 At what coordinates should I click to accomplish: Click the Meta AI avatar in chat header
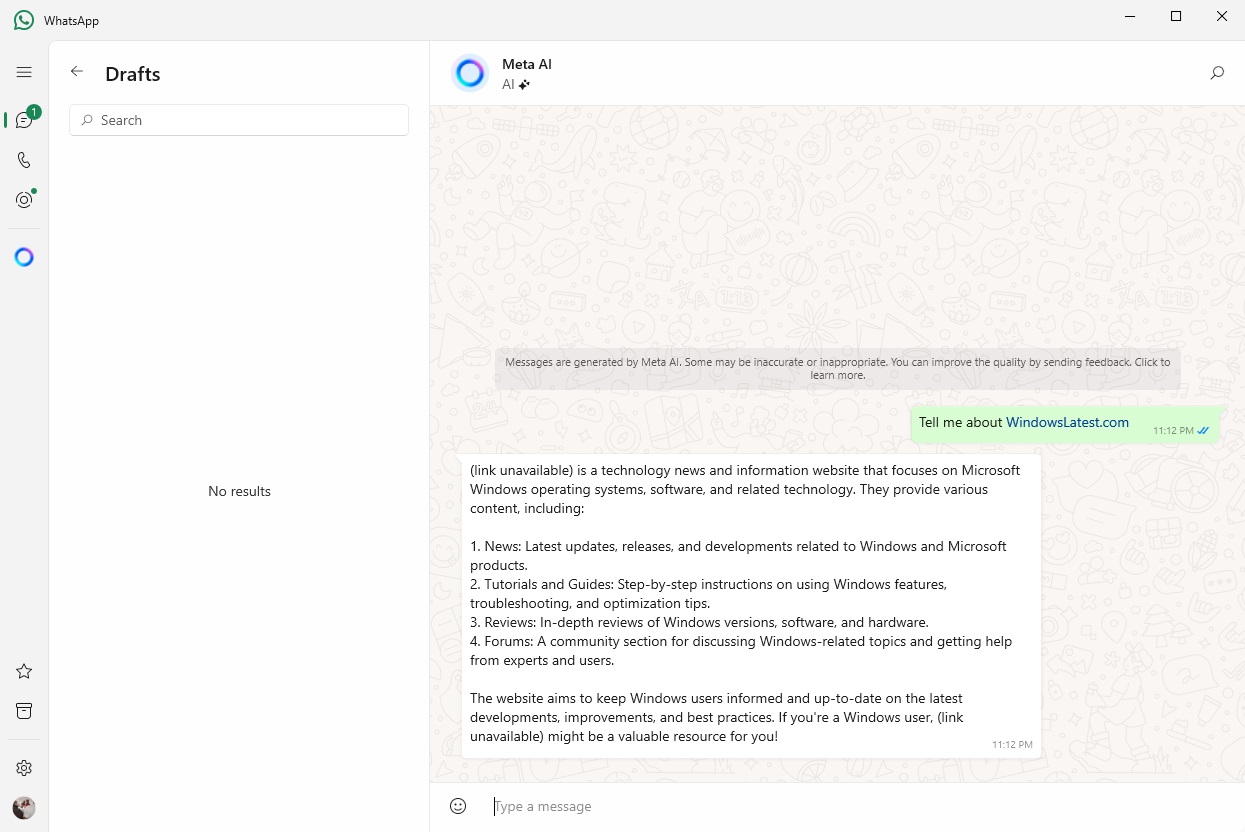pos(470,73)
